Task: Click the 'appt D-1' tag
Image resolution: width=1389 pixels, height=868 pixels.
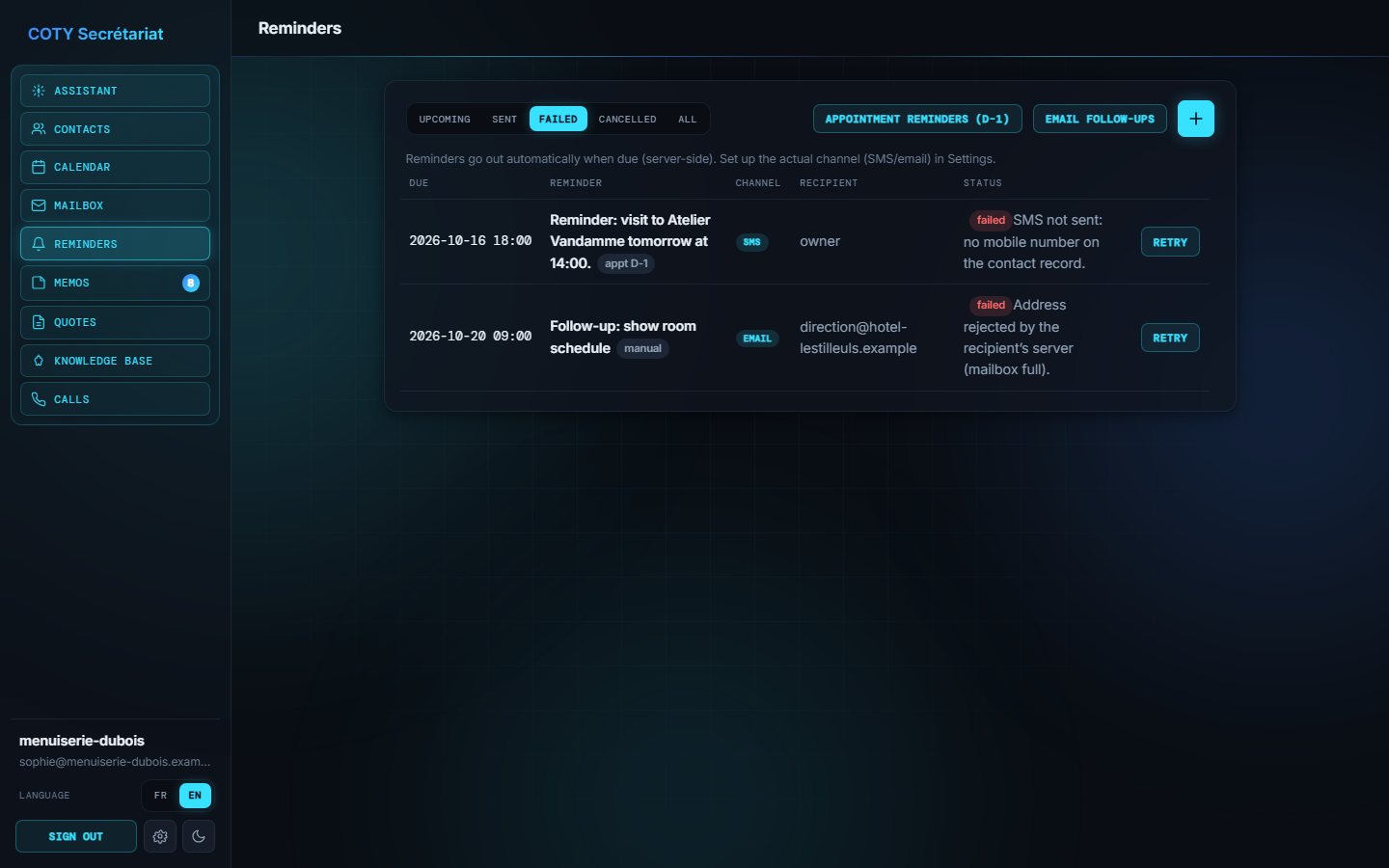Action: [627, 263]
